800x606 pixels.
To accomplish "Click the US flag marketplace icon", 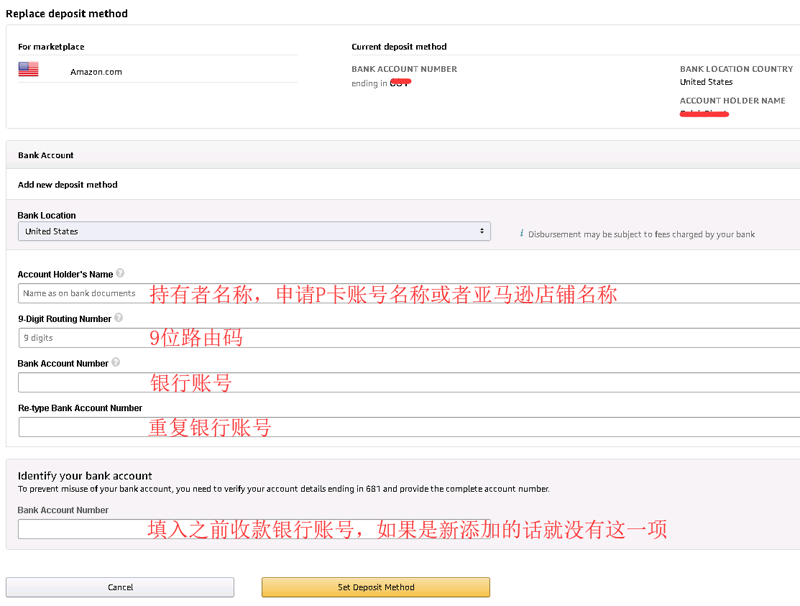I will [29, 69].
